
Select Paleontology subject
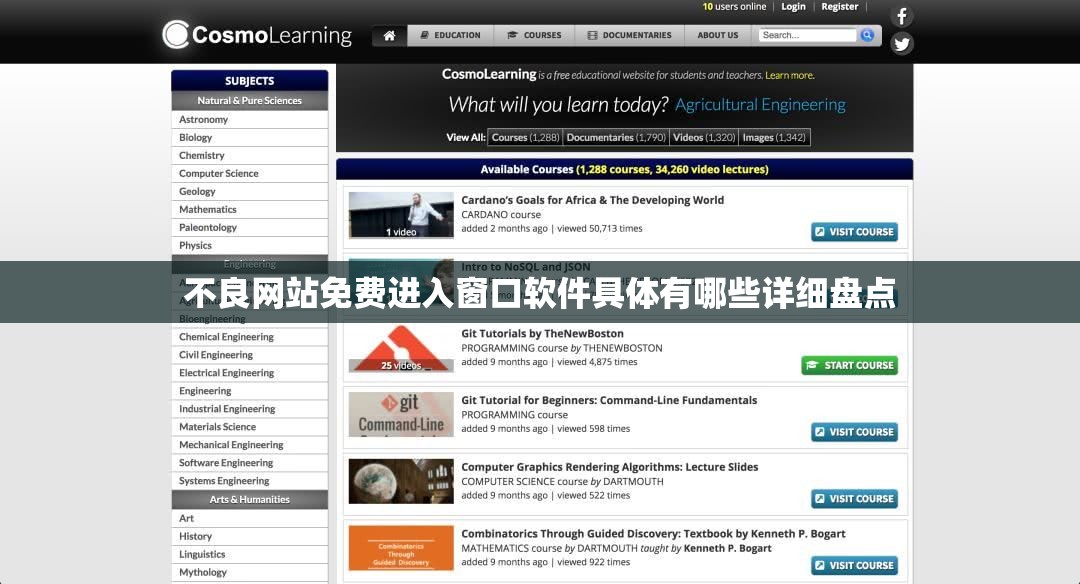coord(249,227)
